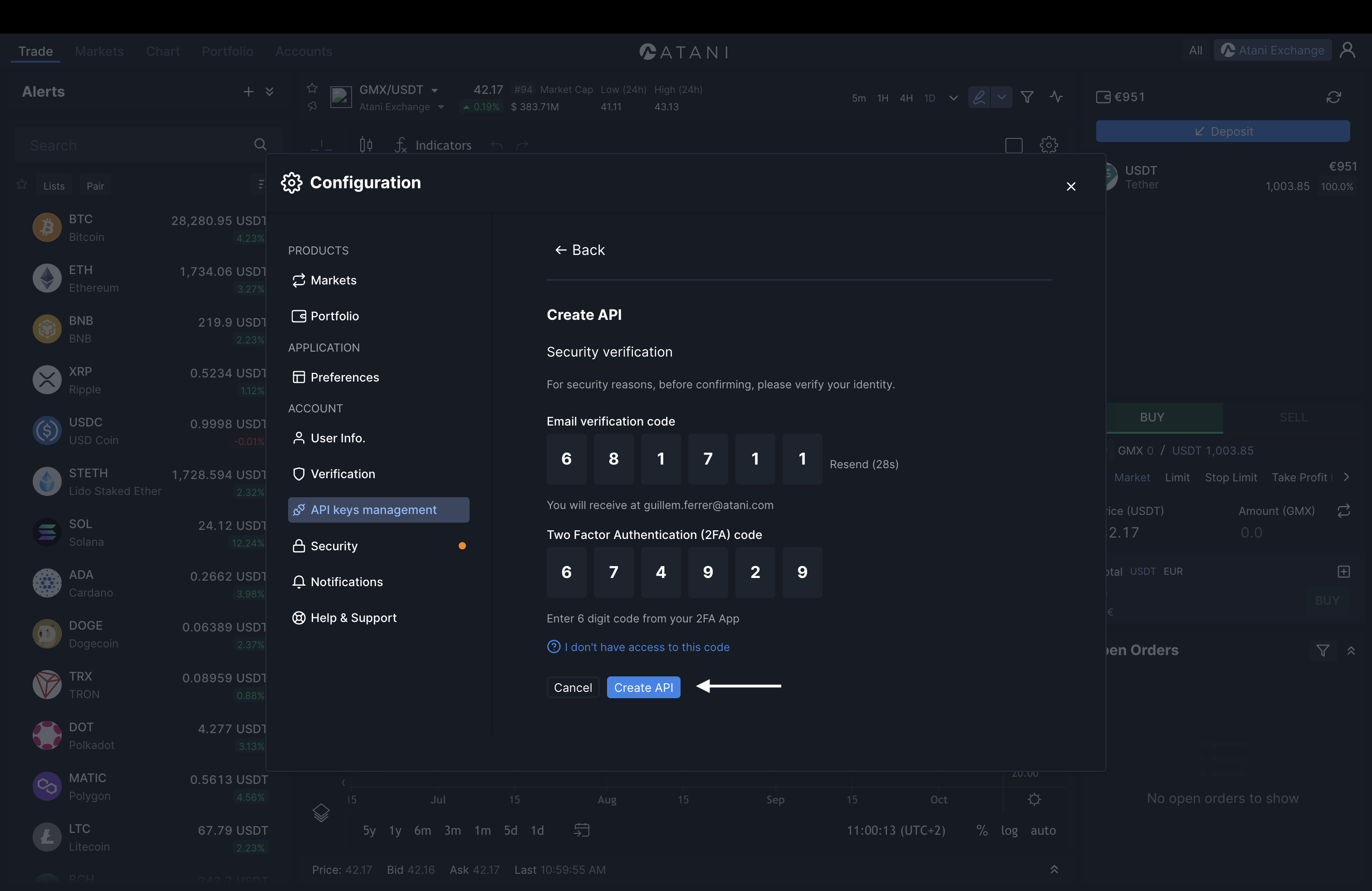Switch to the Portfolio top tab
The image size is (1372, 891).
coord(227,51)
